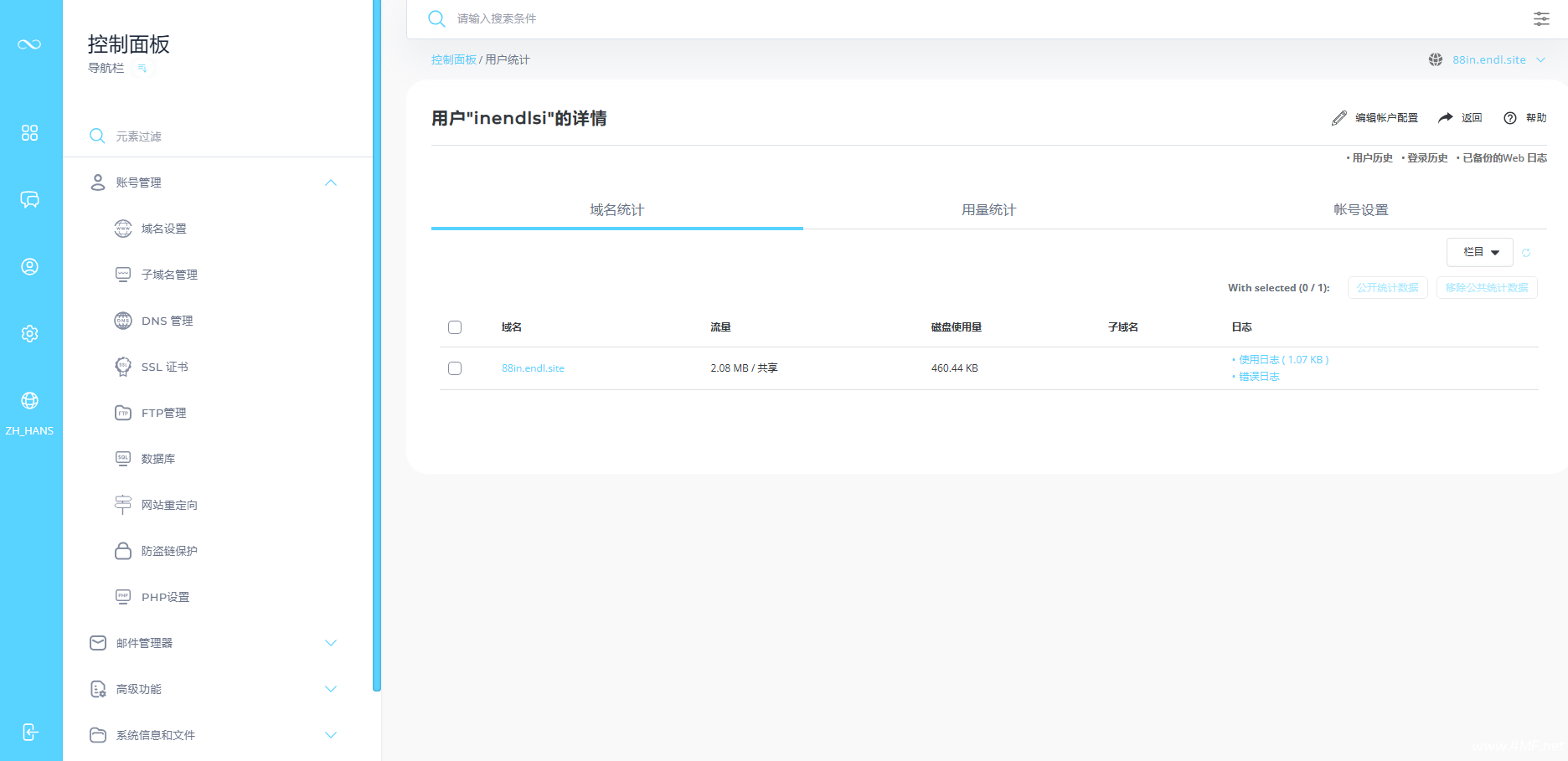Click the logout icon in the blue sidebar
Viewport: 1568px width, 761px height.
pos(30,733)
